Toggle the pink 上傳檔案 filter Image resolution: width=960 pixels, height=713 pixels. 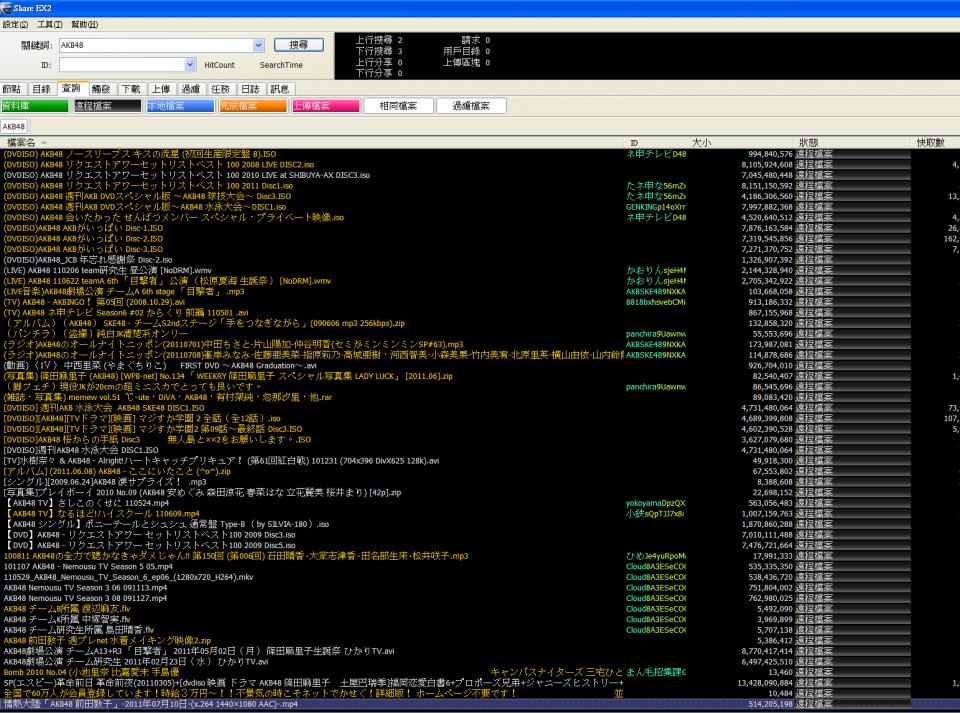pos(323,106)
